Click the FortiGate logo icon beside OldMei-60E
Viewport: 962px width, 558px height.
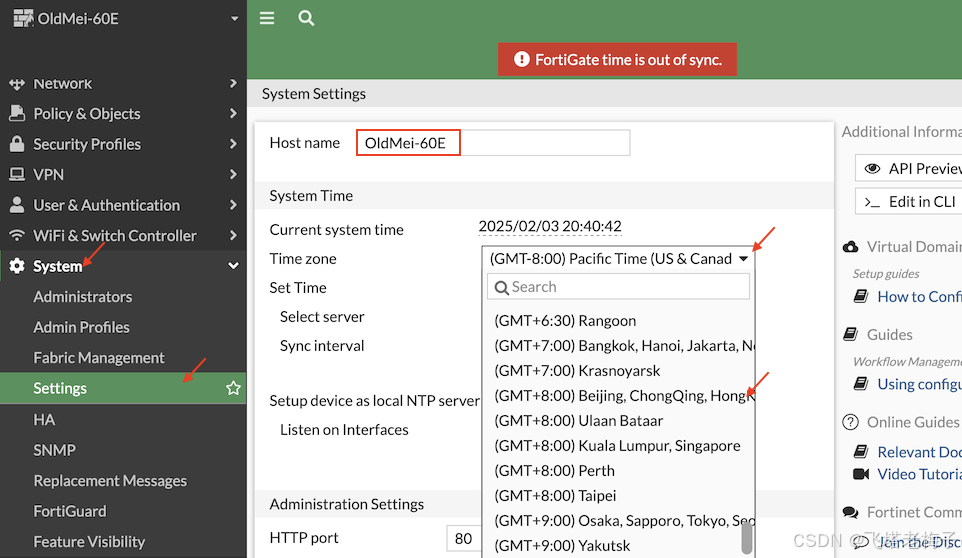click(23, 18)
